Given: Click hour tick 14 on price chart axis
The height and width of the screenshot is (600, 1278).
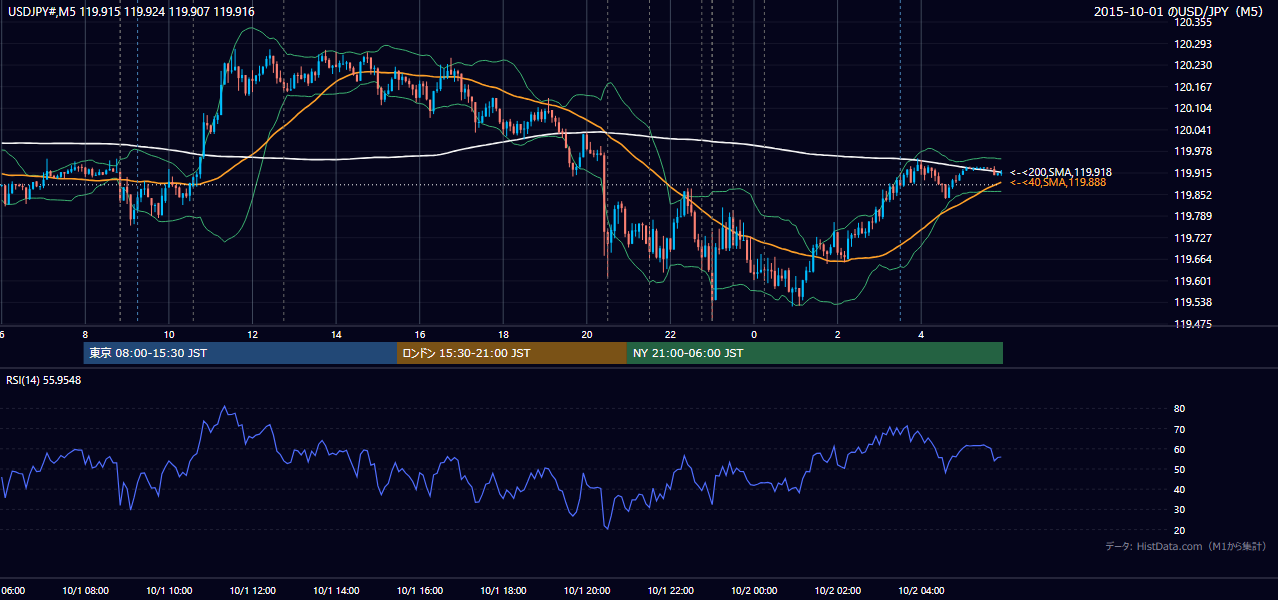Looking at the screenshot, I should click(336, 334).
